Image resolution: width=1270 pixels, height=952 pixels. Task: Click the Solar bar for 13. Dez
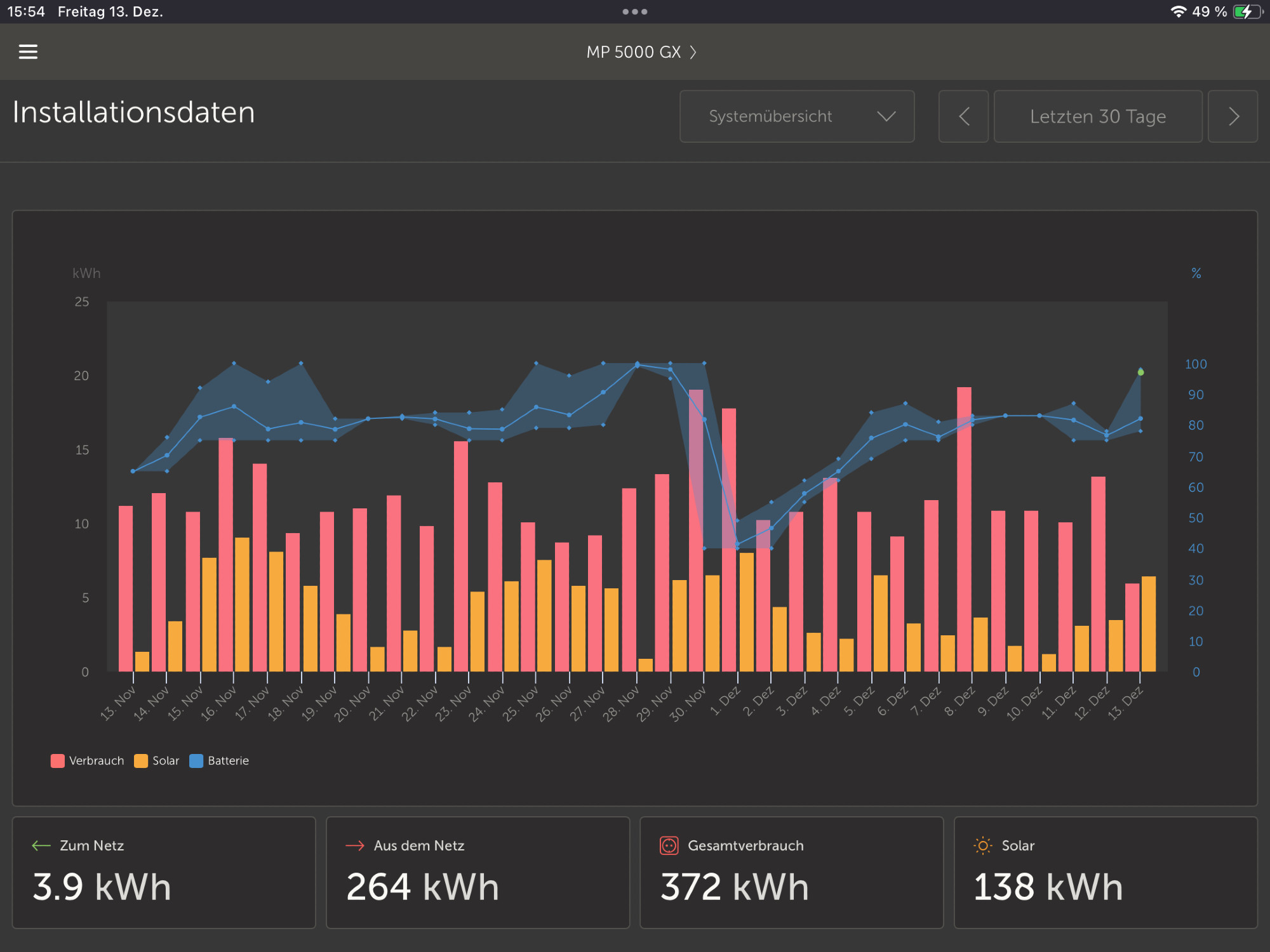1149,624
